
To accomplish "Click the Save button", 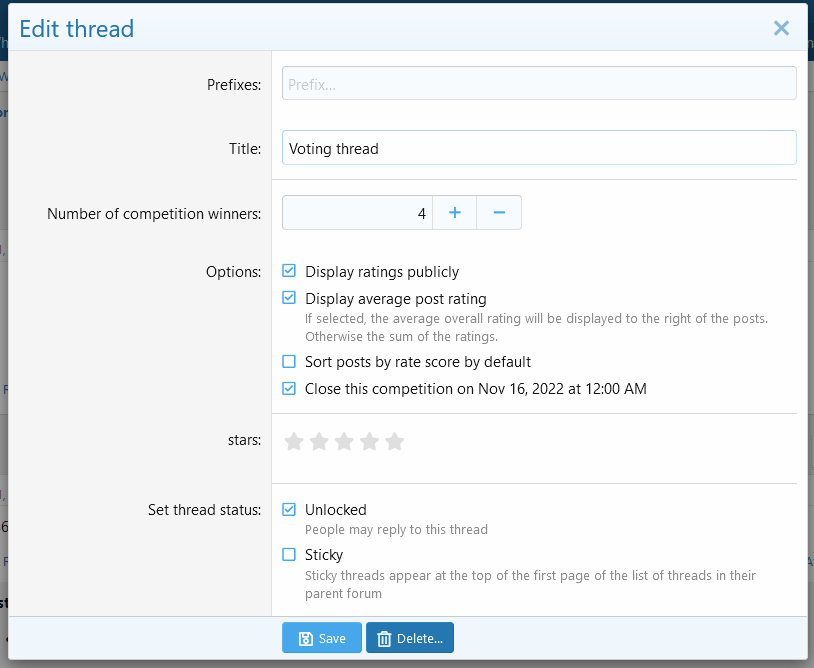I will click(322, 637).
